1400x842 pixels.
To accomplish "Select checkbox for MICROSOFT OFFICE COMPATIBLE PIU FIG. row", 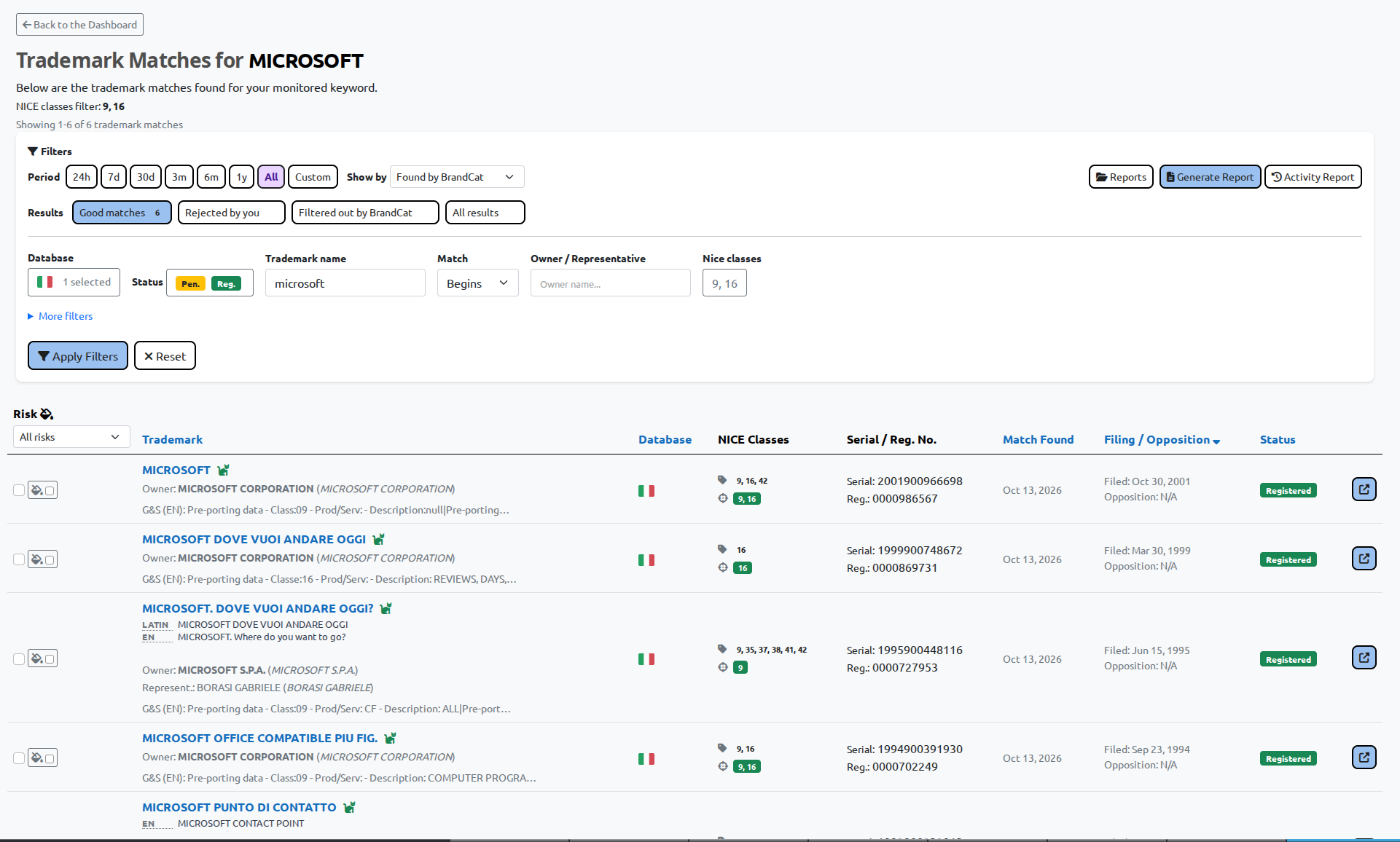I will [x=19, y=758].
